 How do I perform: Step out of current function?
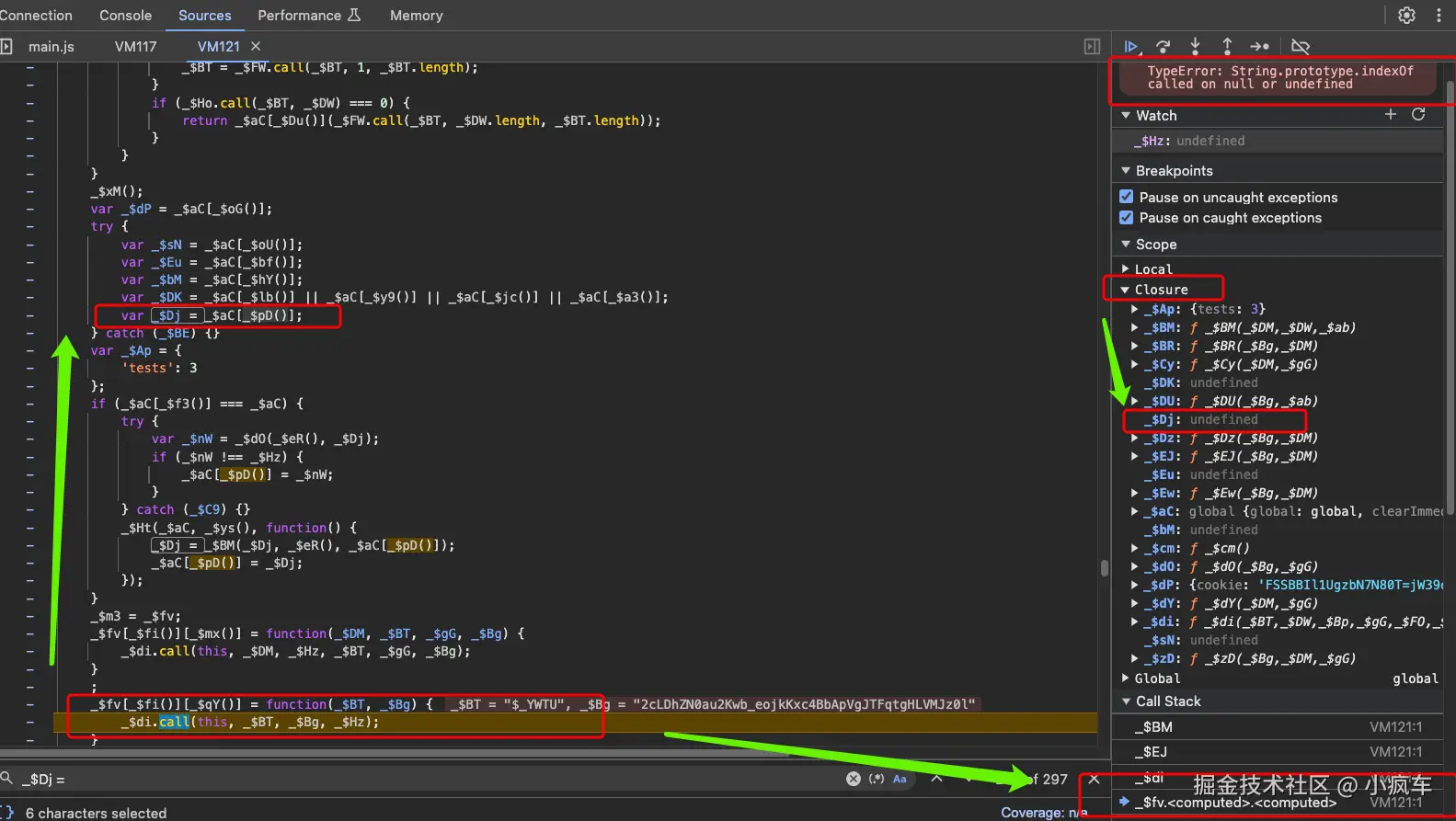point(1227,46)
